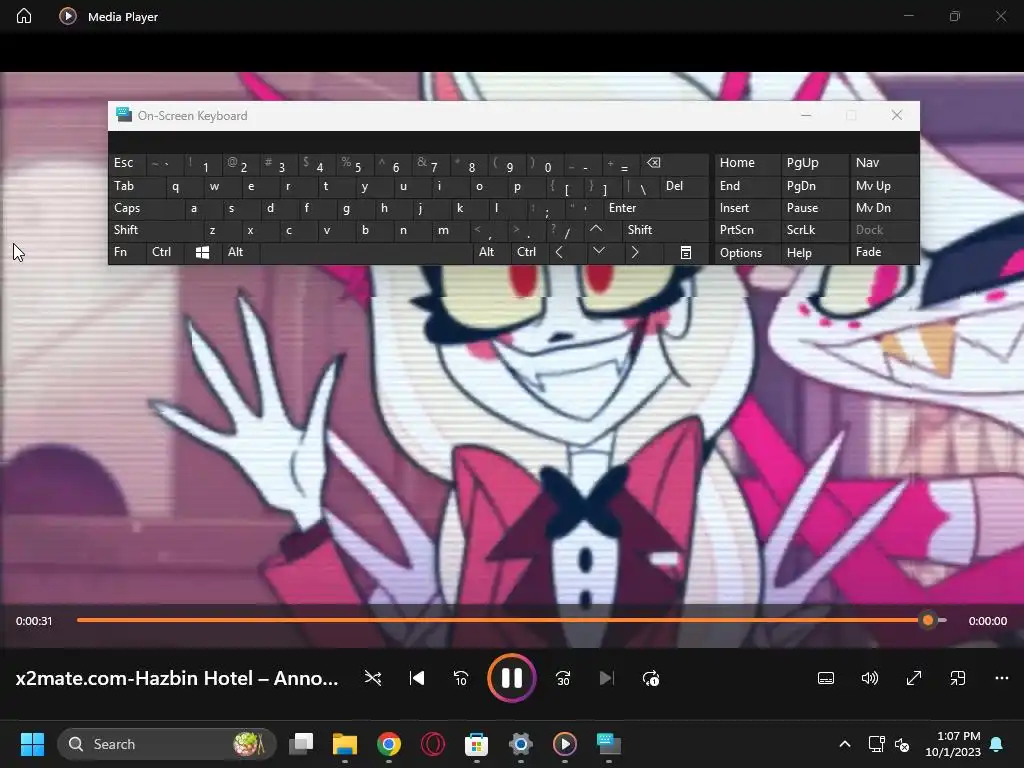Pause the video playback
Screen dimensions: 1024x768
pos(511,678)
